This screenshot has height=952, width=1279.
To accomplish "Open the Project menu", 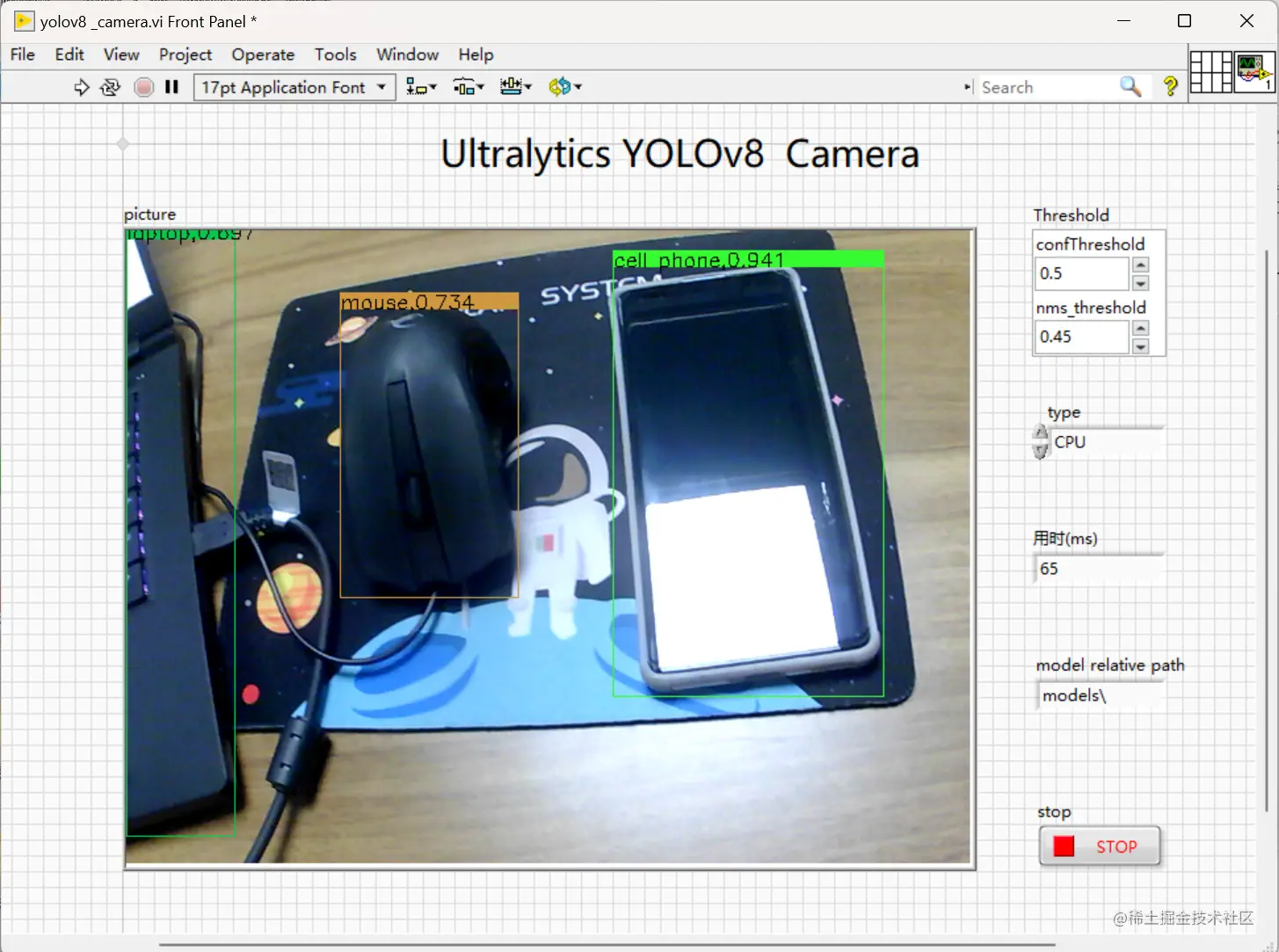I will [185, 55].
